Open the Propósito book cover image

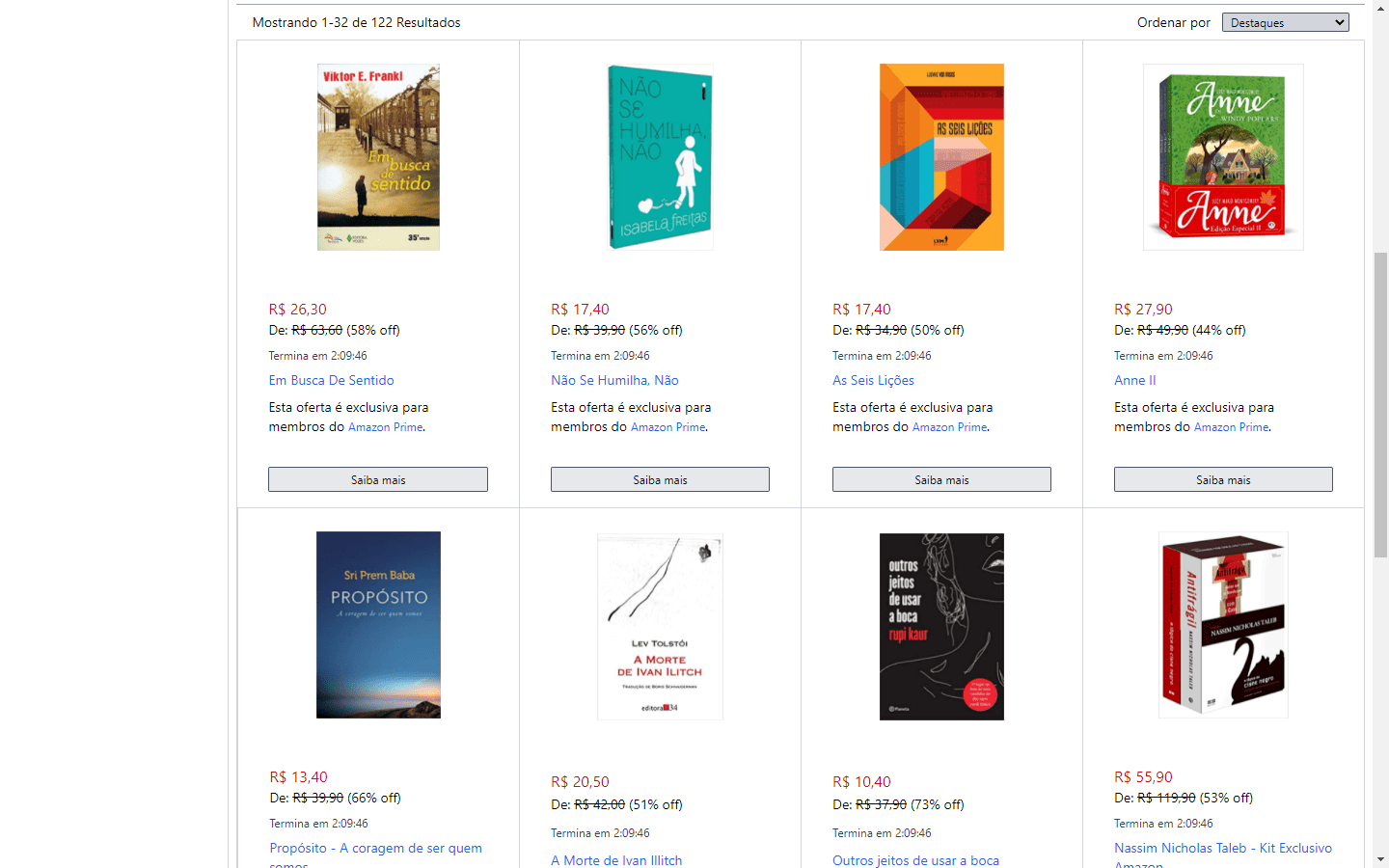pyautogui.click(x=378, y=625)
